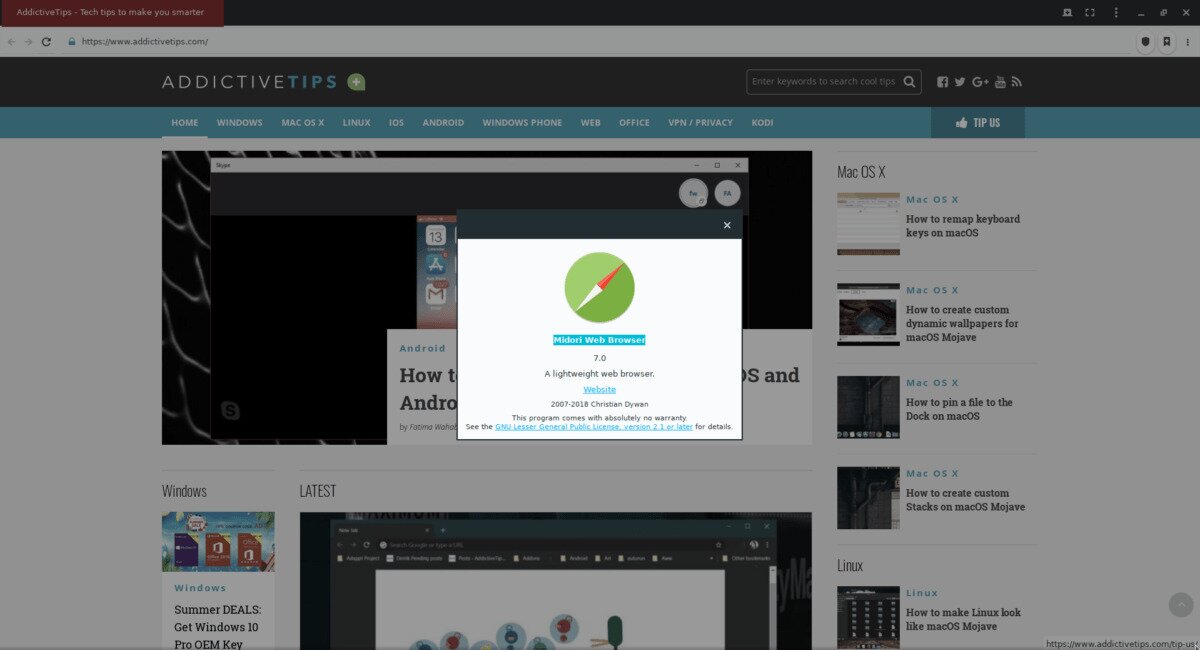Reload the page with the refresh icon
This screenshot has height=650, width=1200.
point(46,42)
